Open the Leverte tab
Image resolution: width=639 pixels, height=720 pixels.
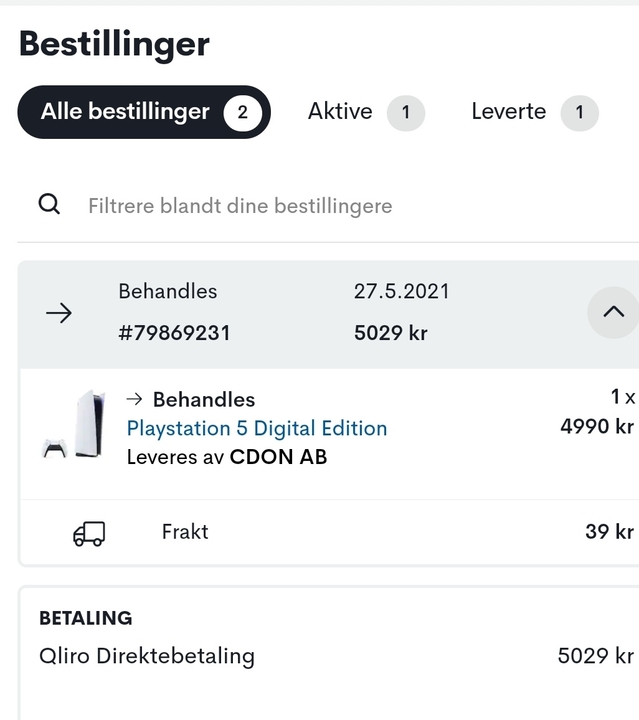coord(508,112)
